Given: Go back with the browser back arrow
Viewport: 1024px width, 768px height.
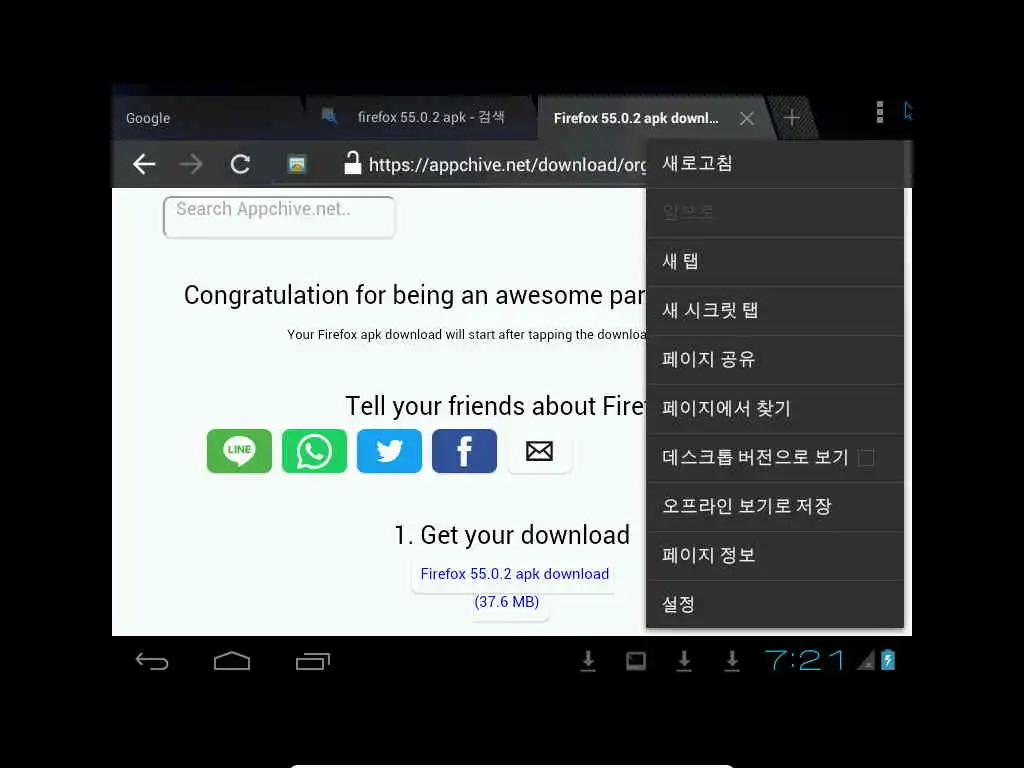Looking at the screenshot, I should pos(144,164).
